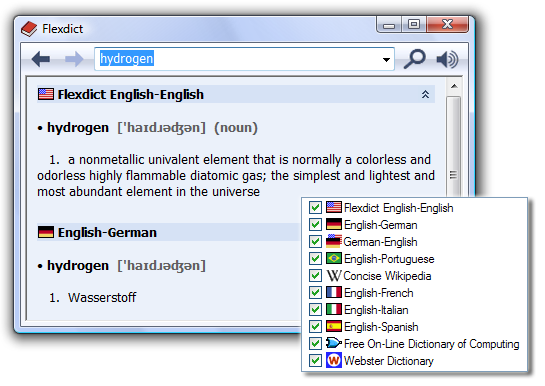Click the German-English combined flag icon

(x=334, y=241)
